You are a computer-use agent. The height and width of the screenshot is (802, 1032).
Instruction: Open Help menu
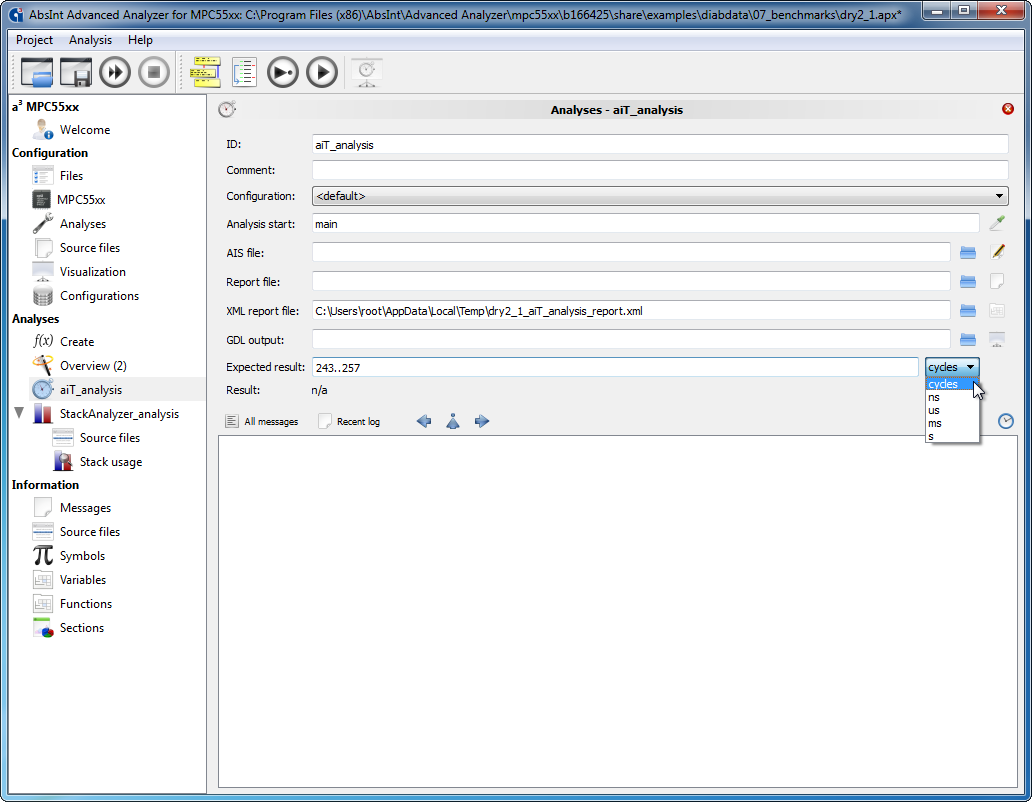(140, 40)
